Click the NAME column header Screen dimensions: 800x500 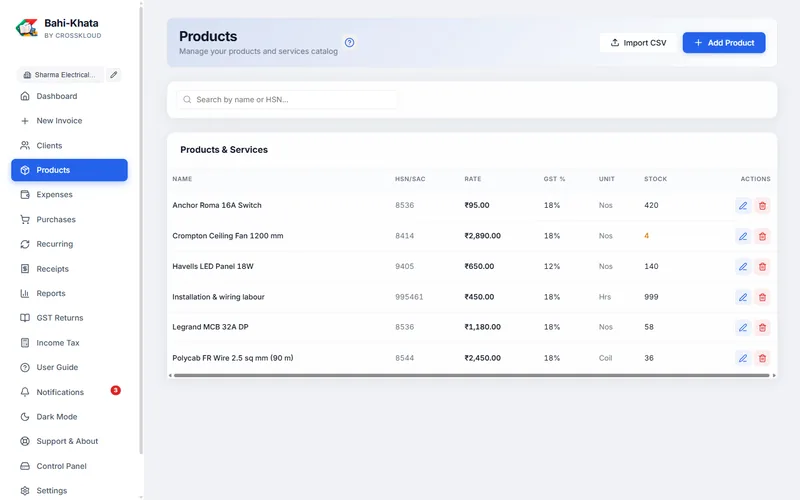tap(182, 179)
